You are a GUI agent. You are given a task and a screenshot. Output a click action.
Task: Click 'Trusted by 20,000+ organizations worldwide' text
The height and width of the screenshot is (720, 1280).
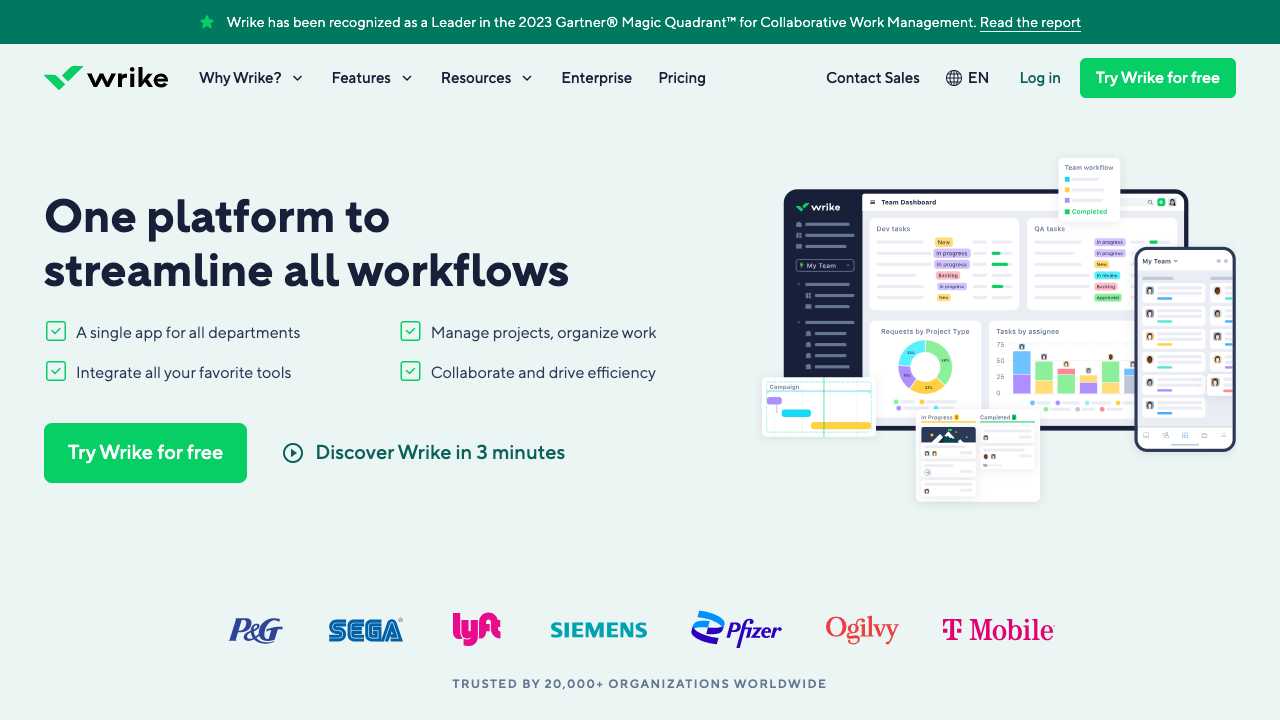pyautogui.click(x=639, y=684)
